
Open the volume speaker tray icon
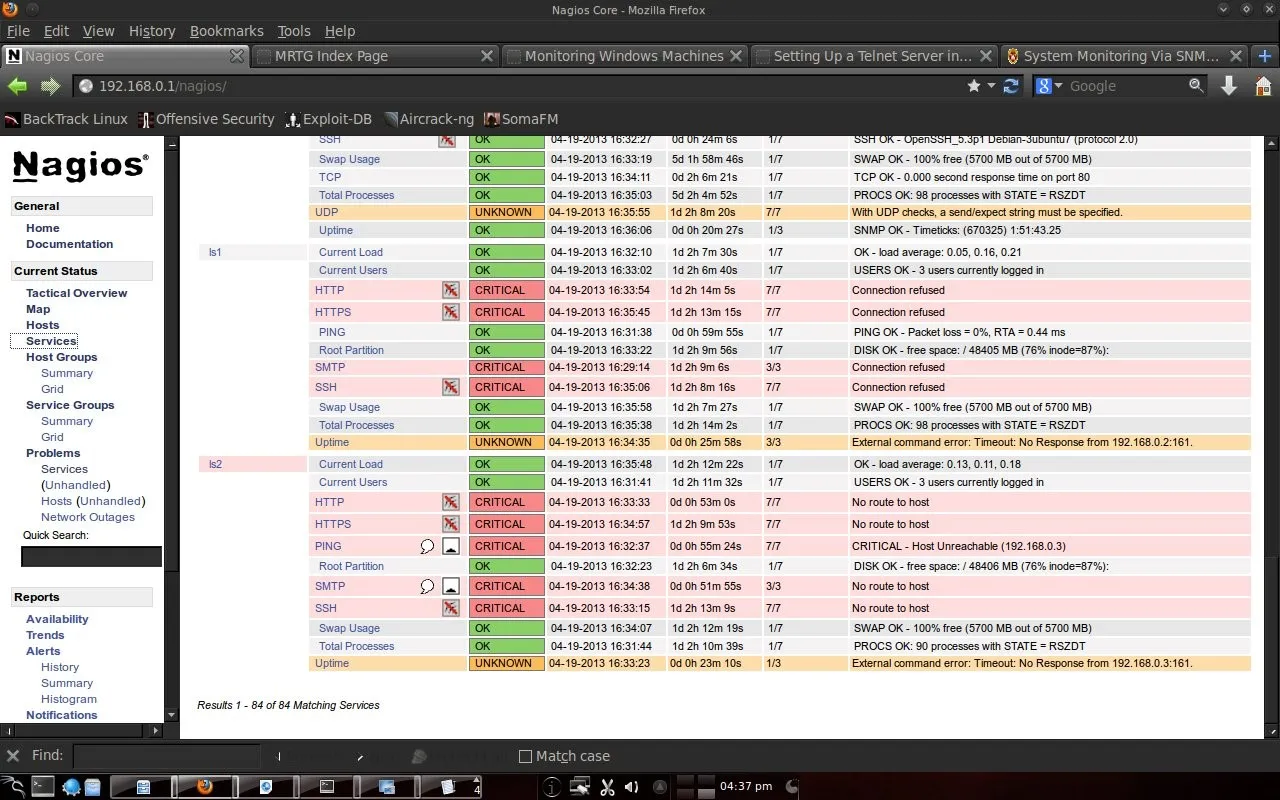631,787
